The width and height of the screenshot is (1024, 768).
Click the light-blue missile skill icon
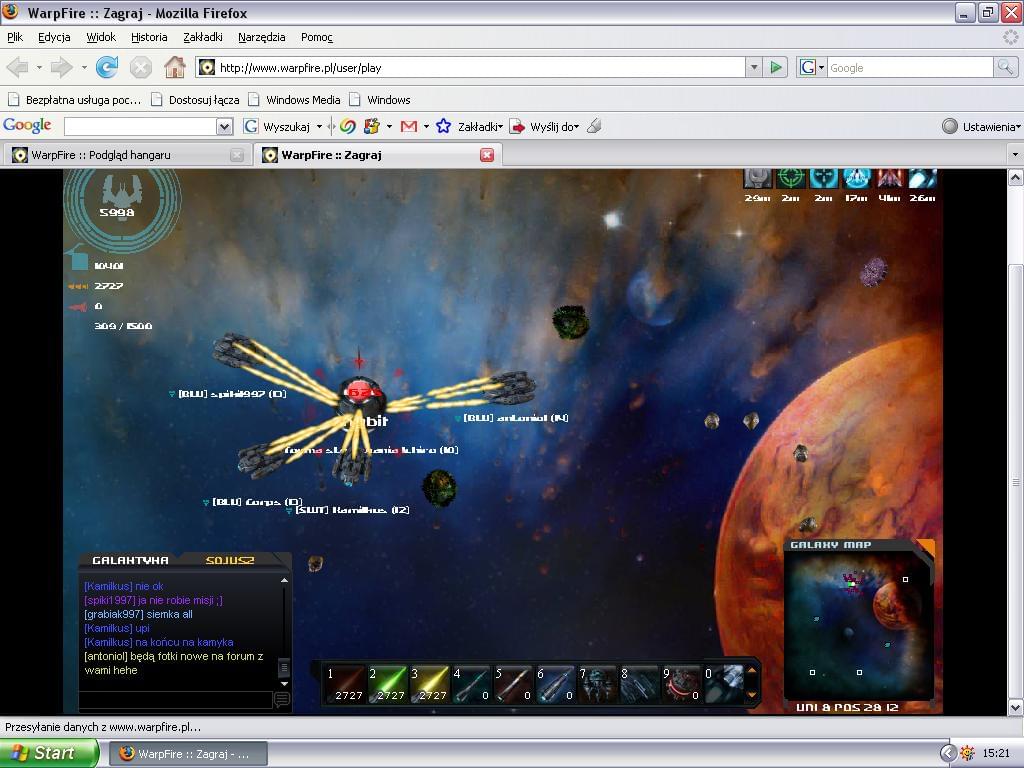[922, 178]
